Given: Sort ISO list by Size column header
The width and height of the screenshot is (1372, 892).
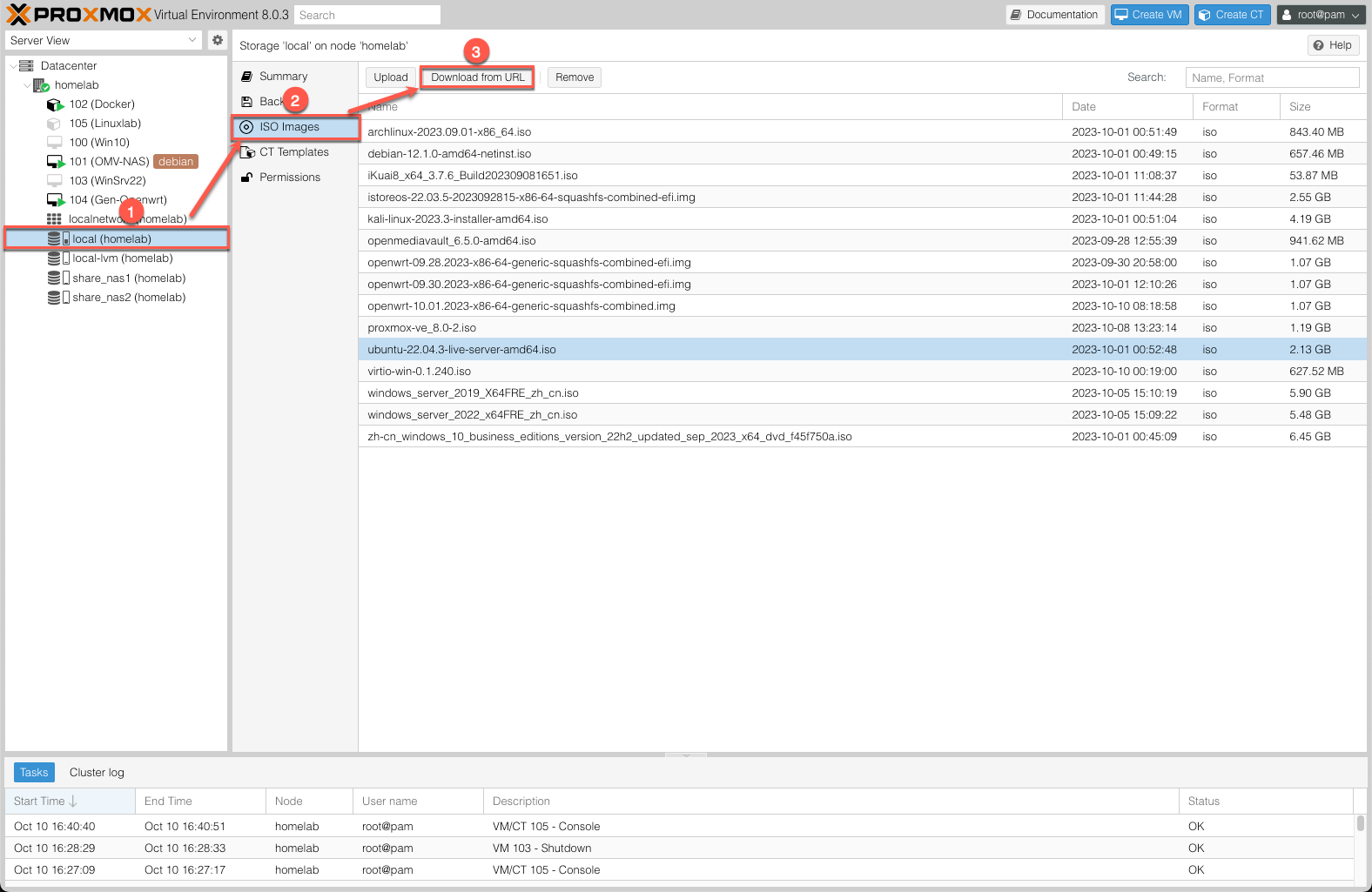Looking at the screenshot, I should click(1322, 107).
